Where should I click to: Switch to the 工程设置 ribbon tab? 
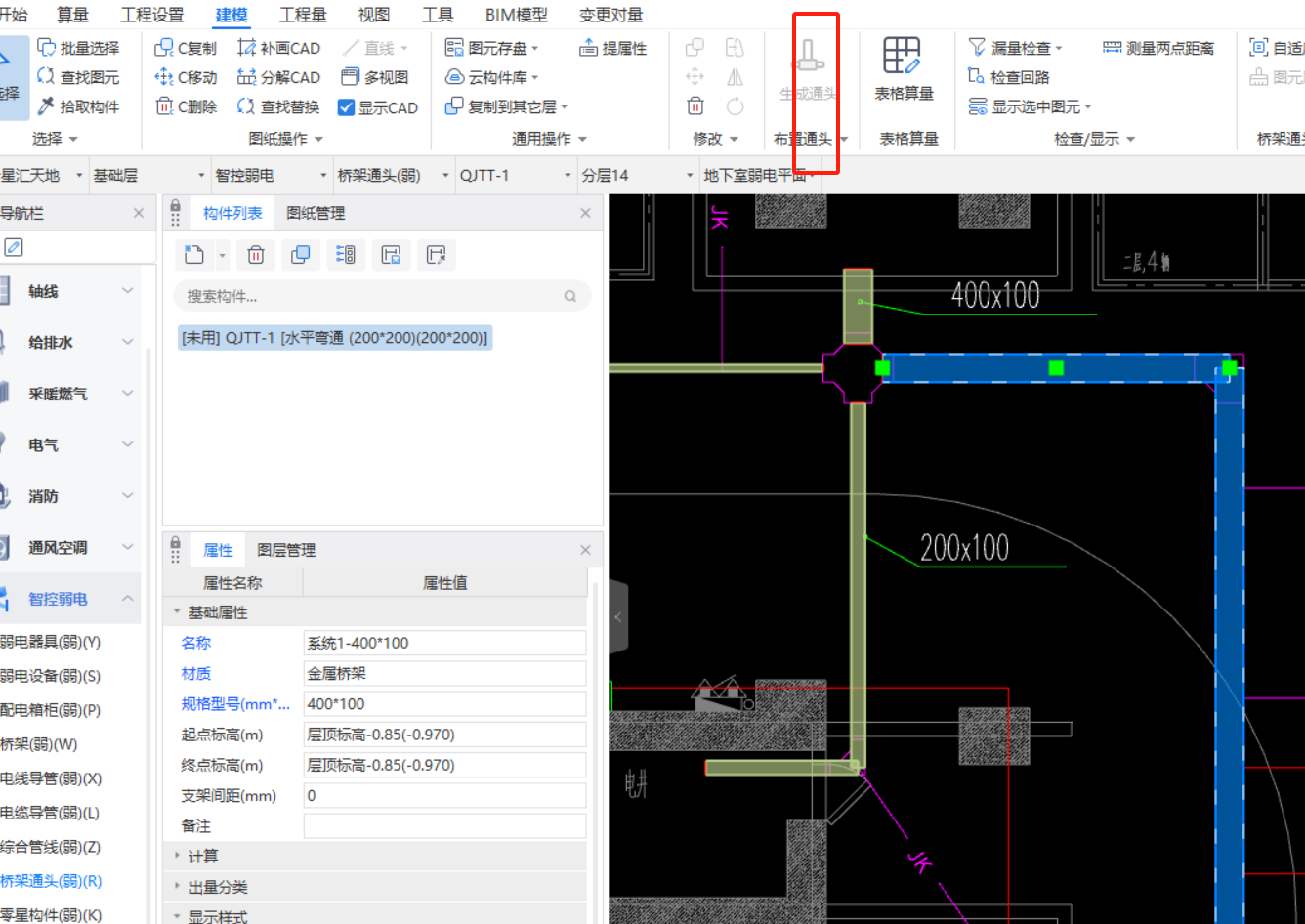(152, 15)
